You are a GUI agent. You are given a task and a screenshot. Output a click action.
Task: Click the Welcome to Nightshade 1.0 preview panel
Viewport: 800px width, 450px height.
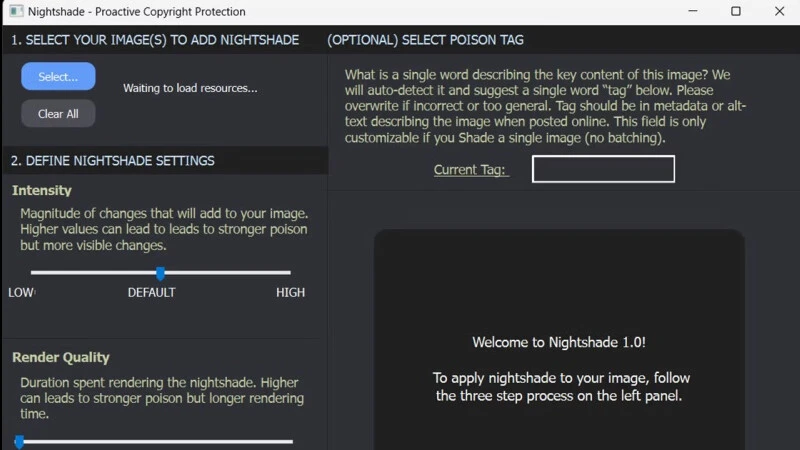click(x=559, y=340)
